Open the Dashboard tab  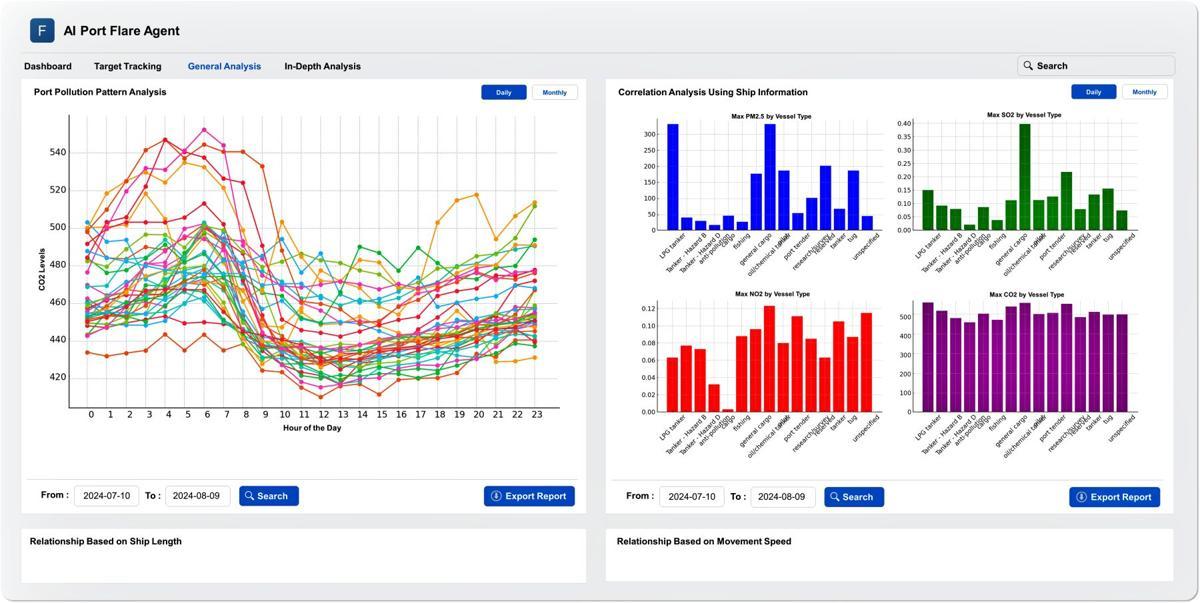click(48, 66)
